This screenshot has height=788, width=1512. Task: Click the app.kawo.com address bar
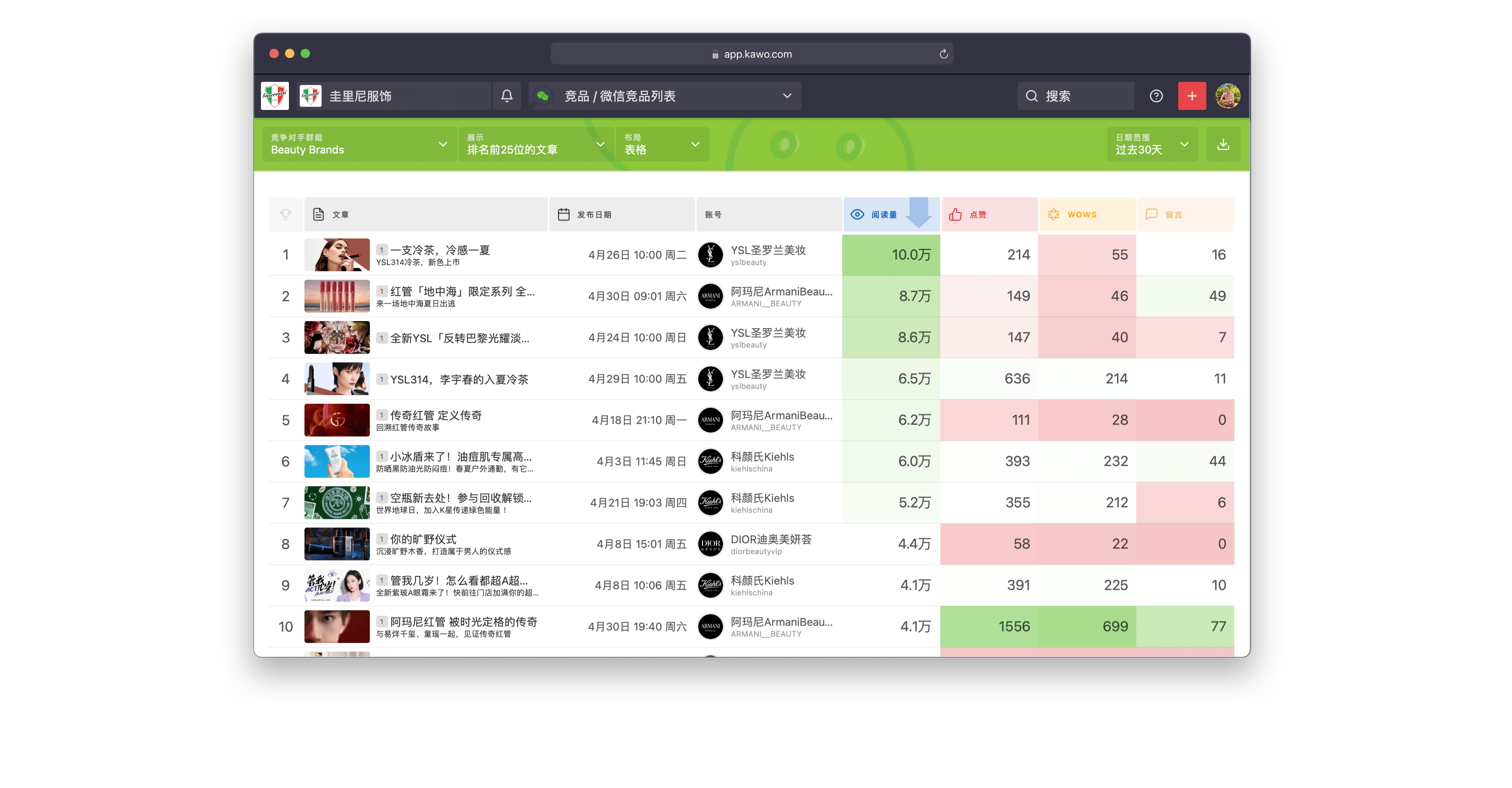pos(751,54)
